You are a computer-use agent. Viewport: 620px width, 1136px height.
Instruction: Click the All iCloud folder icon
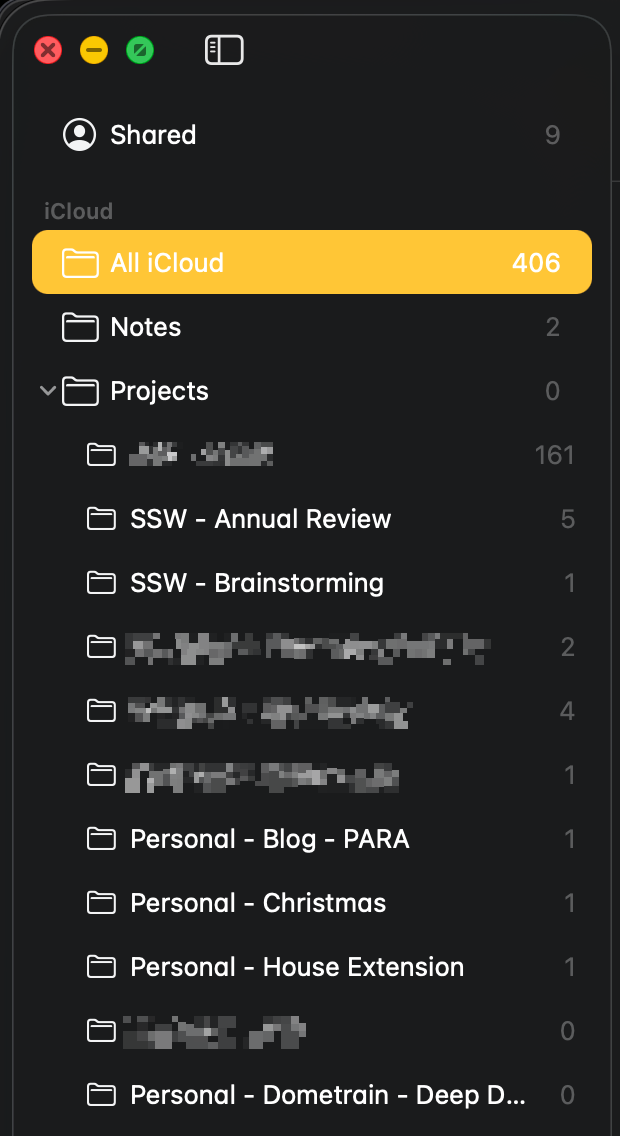pyautogui.click(x=80, y=263)
